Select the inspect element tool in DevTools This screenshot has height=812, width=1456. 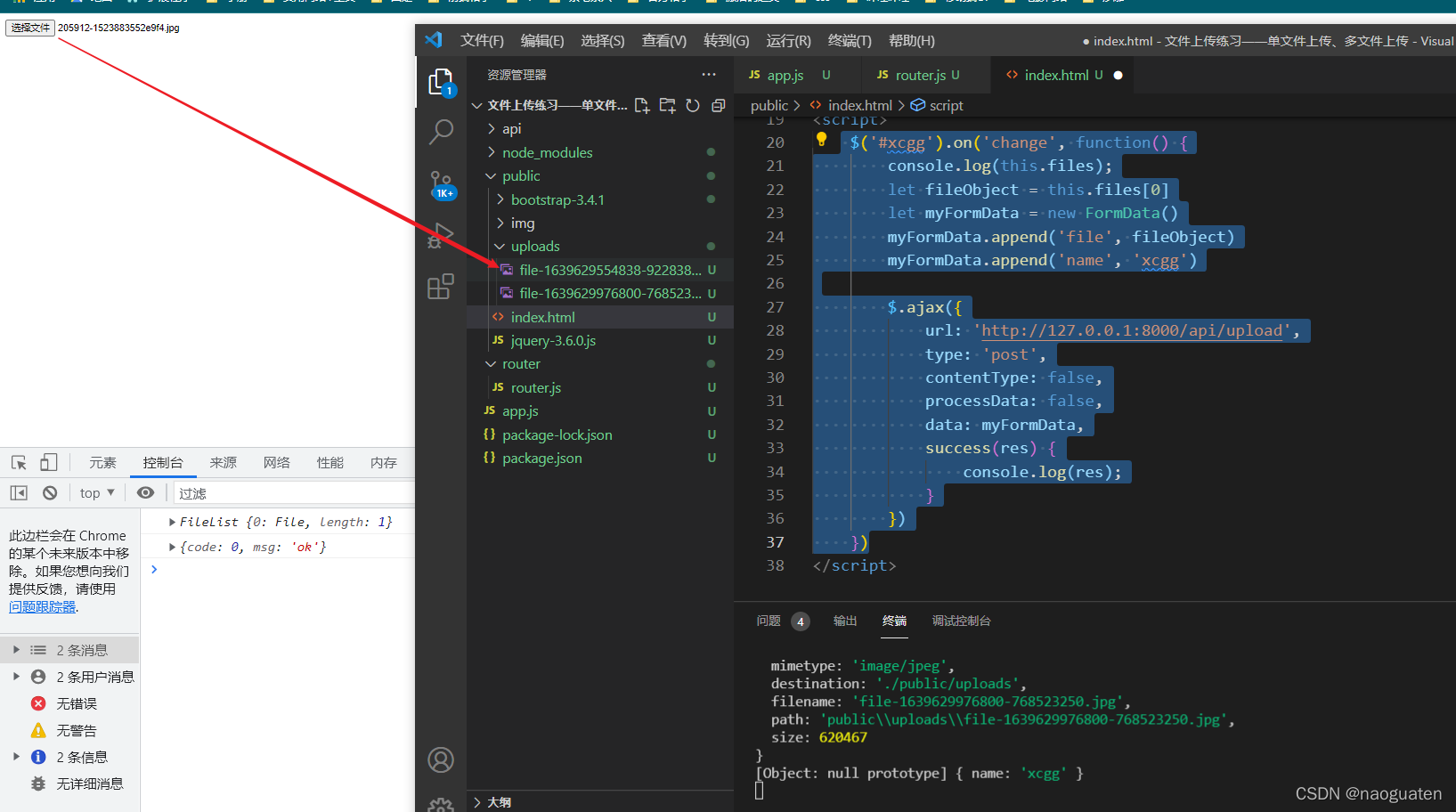(x=19, y=462)
